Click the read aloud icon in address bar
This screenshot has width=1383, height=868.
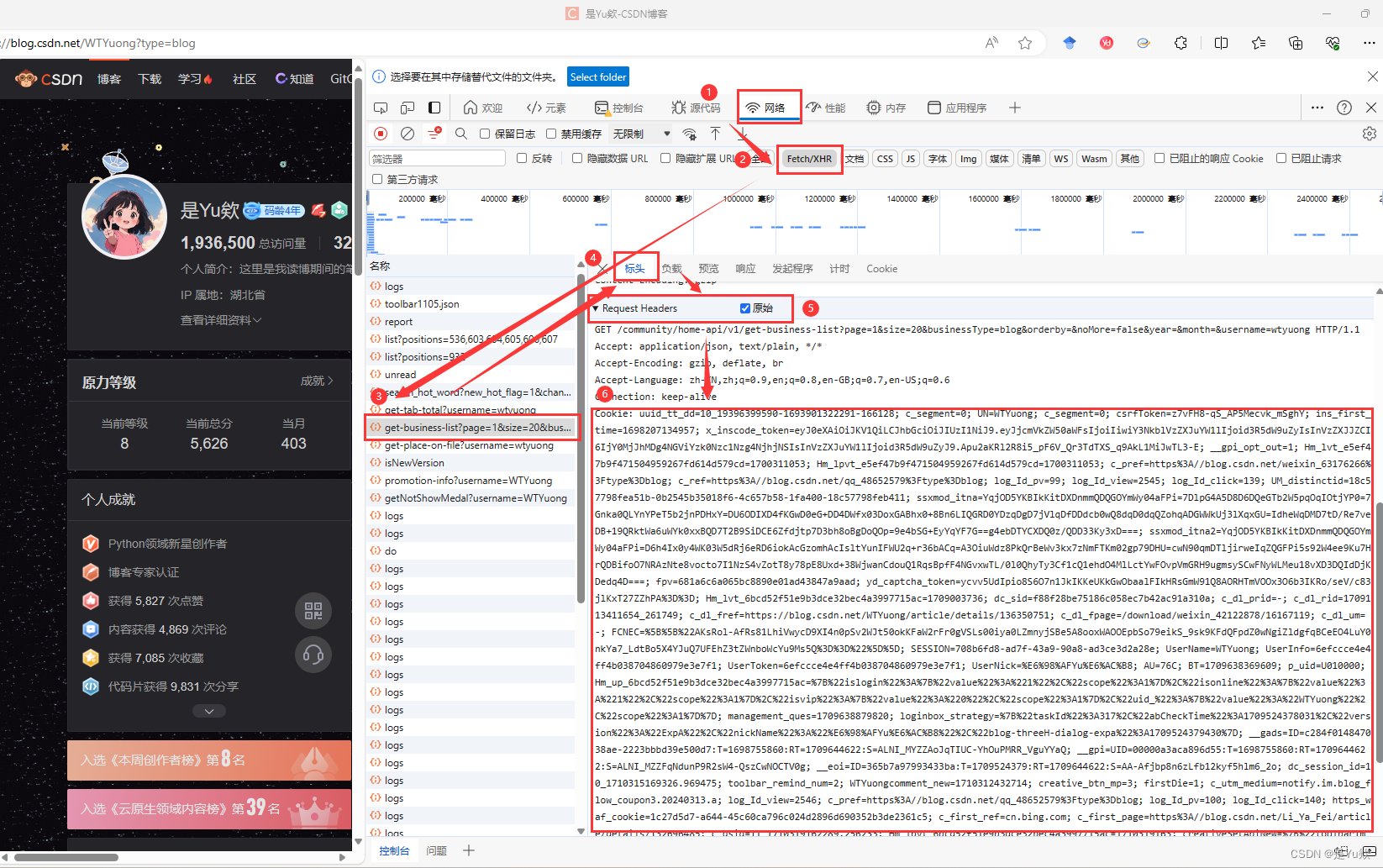coord(992,43)
